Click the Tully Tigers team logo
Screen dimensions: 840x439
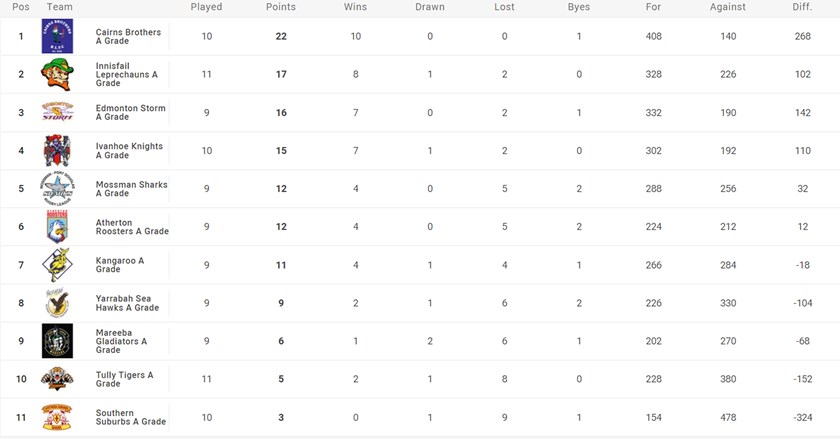coord(56,379)
